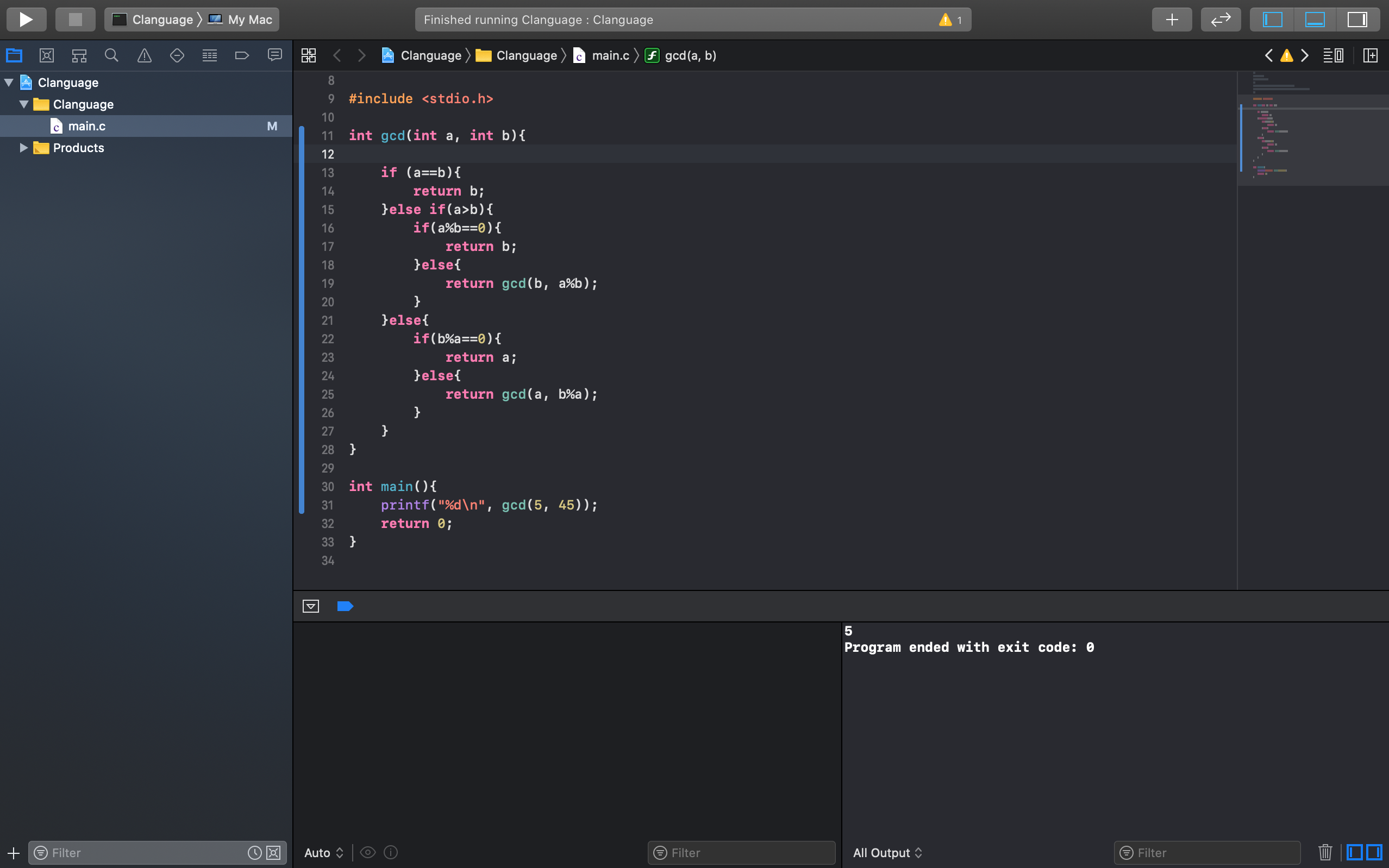
Task: Open the Issue navigator warning icon
Action: [x=144, y=56]
